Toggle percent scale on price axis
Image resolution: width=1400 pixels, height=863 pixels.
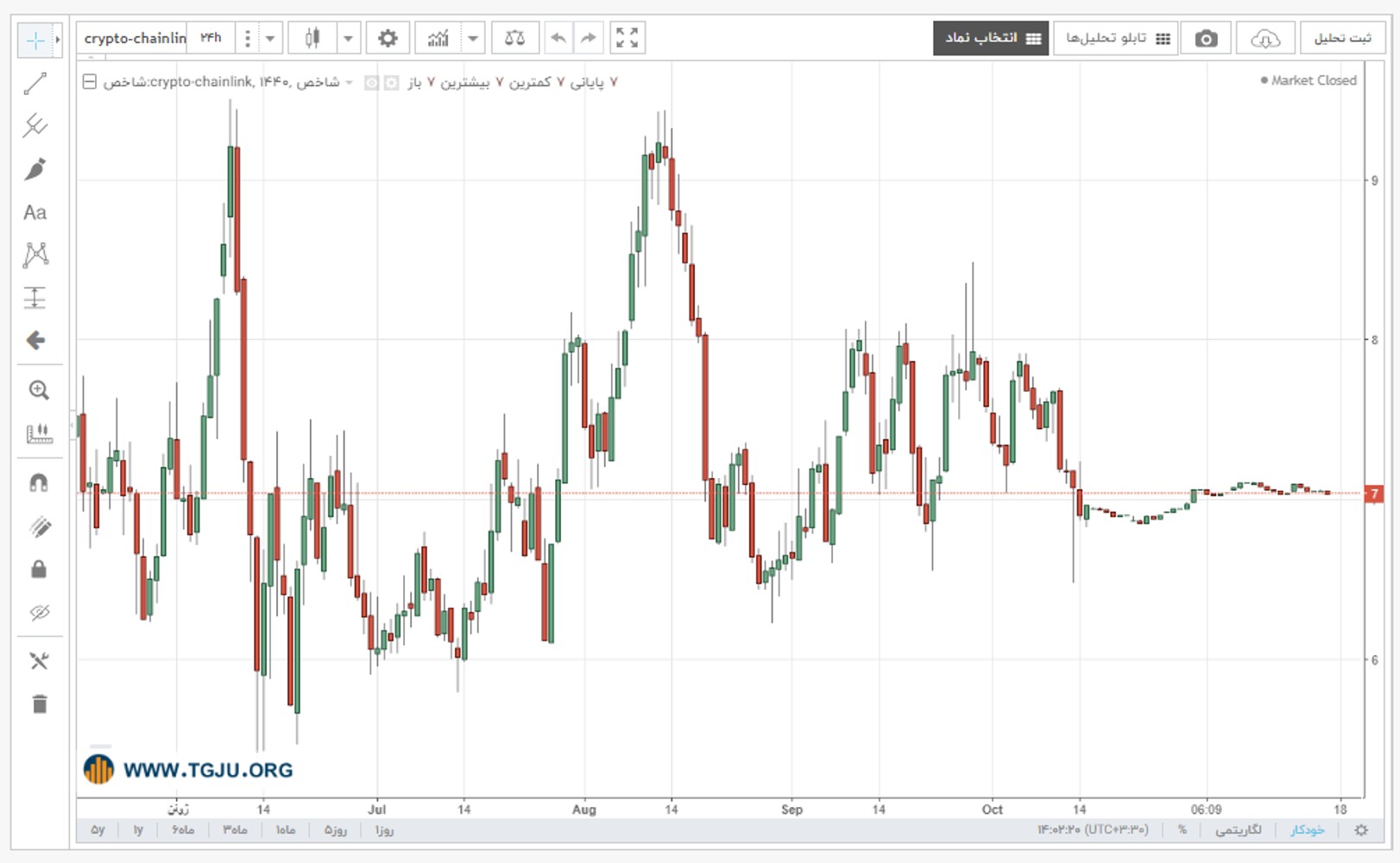tap(1182, 830)
